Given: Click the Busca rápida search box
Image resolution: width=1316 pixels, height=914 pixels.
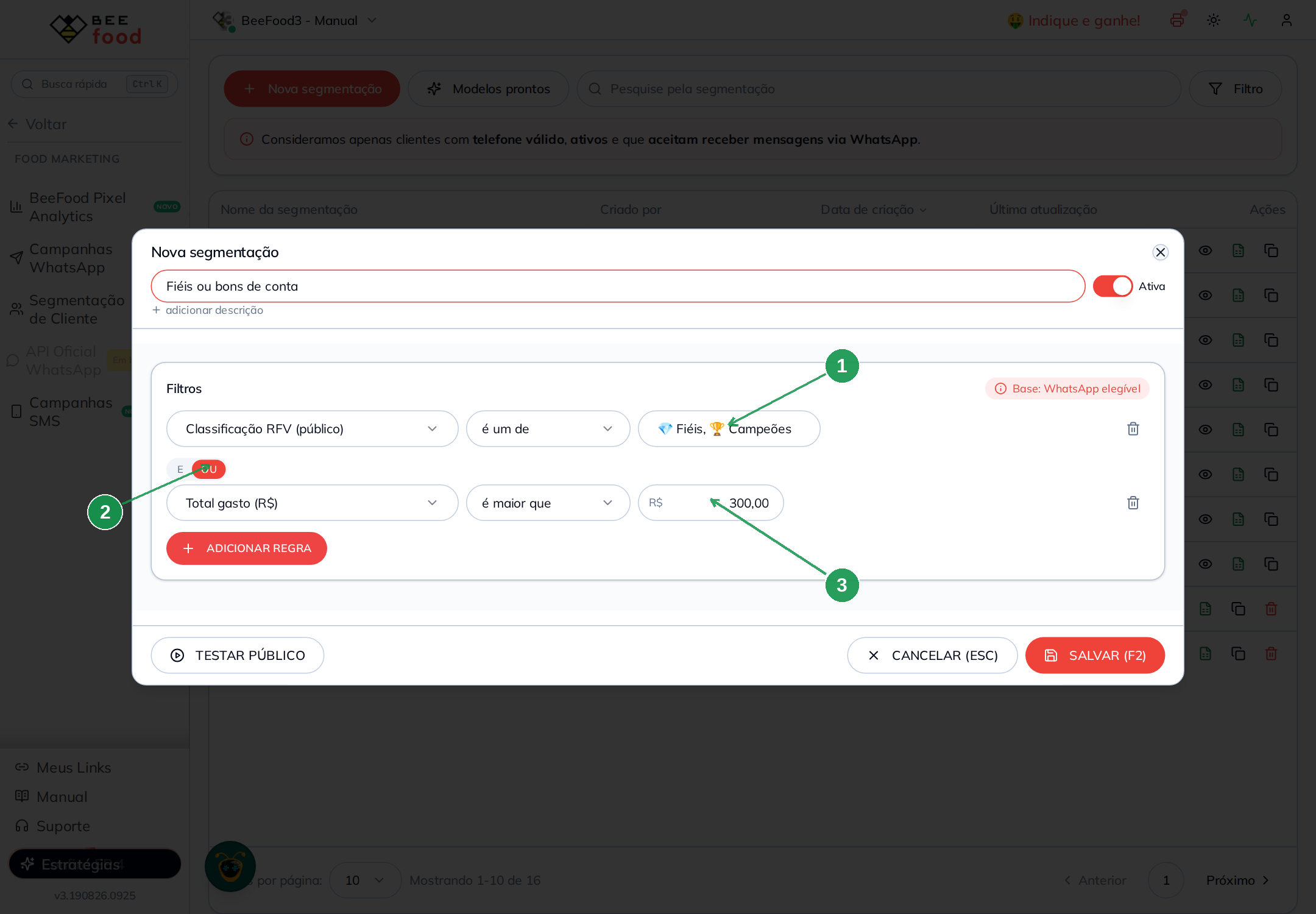Looking at the screenshot, I should pos(94,84).
